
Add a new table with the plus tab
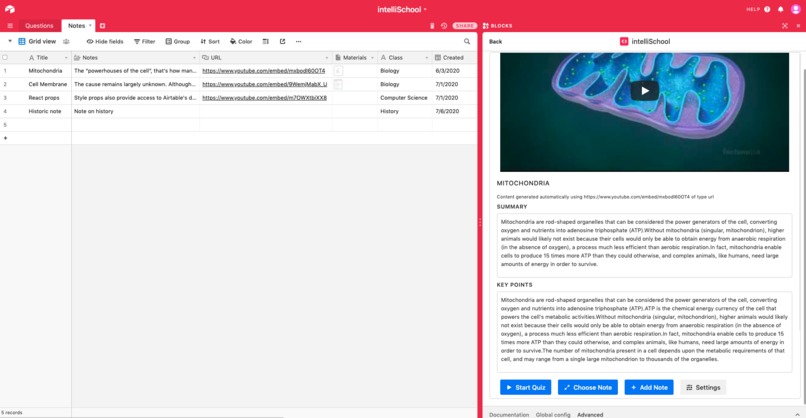(102, 26)
